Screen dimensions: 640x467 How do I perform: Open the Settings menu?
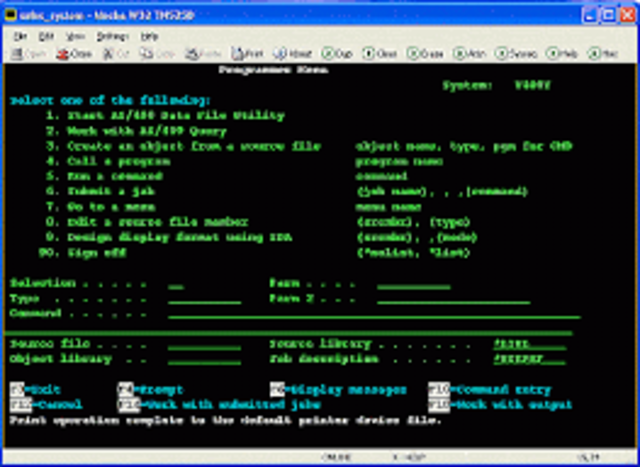pos(113,37)
